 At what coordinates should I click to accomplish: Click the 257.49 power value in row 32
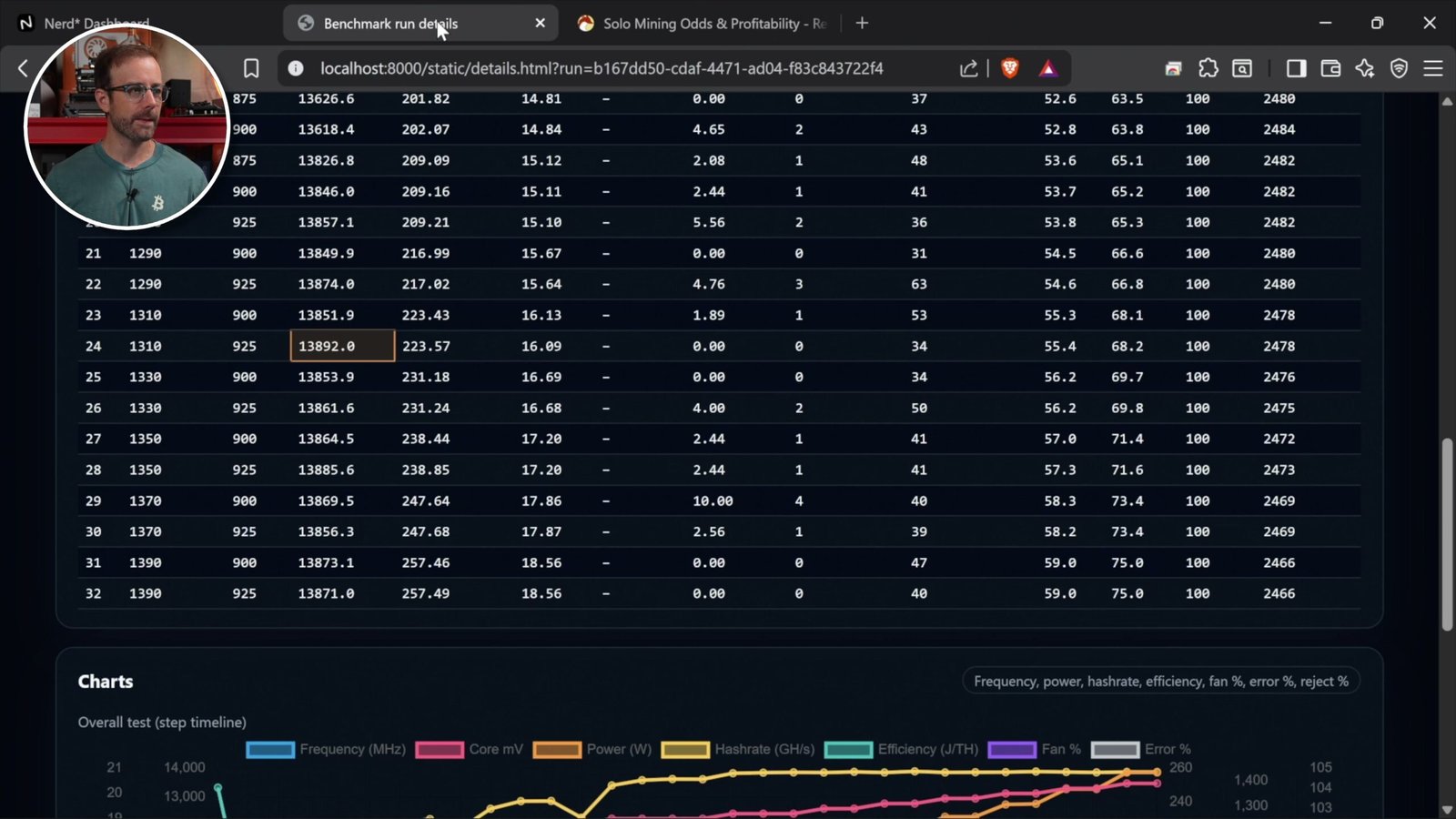(426, 593)
